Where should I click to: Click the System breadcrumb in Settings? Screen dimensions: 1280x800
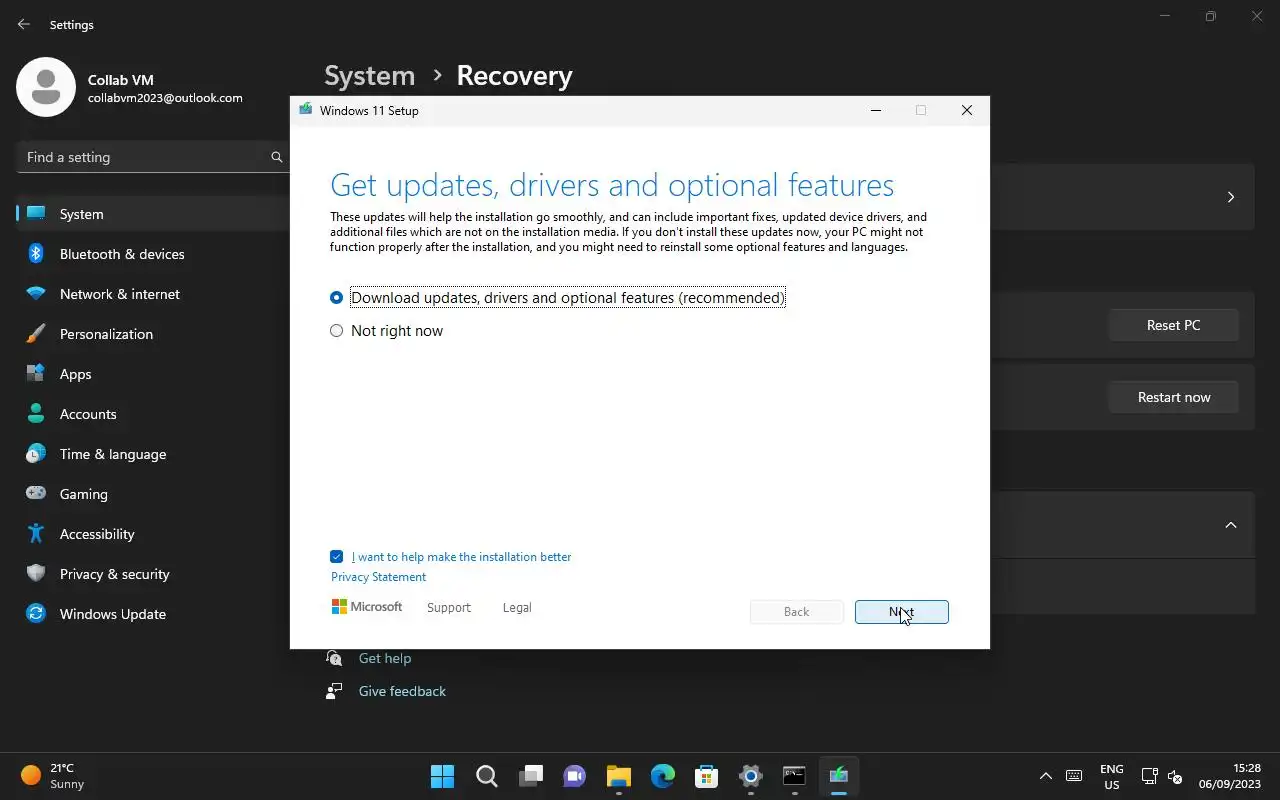tap(369, 76)
